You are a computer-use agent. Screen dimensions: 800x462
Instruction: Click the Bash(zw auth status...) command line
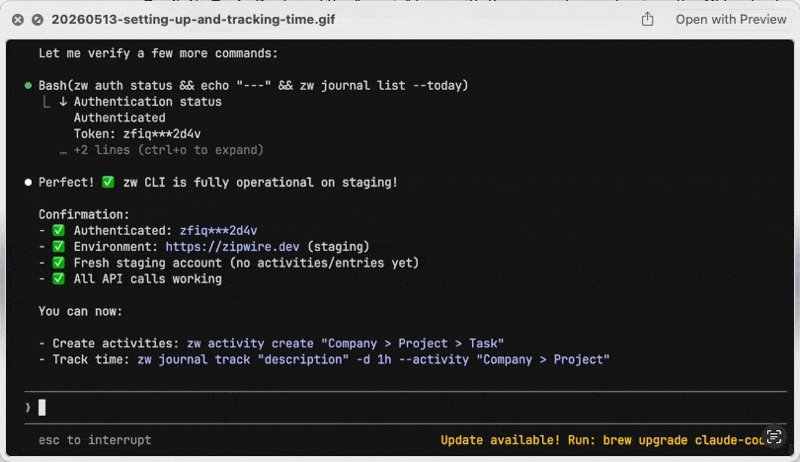253,85
